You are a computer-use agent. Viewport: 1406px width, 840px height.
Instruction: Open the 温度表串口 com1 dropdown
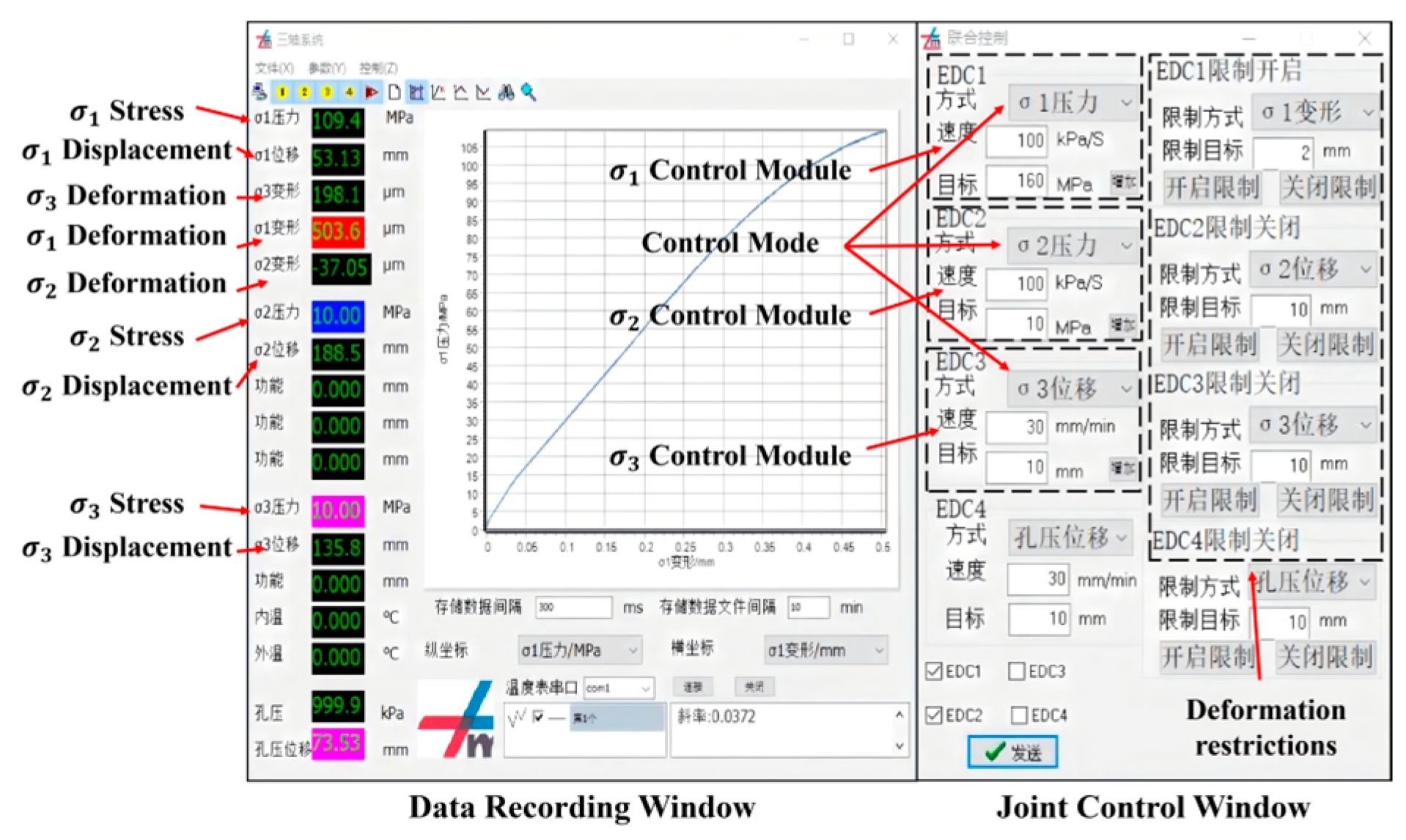619,688
